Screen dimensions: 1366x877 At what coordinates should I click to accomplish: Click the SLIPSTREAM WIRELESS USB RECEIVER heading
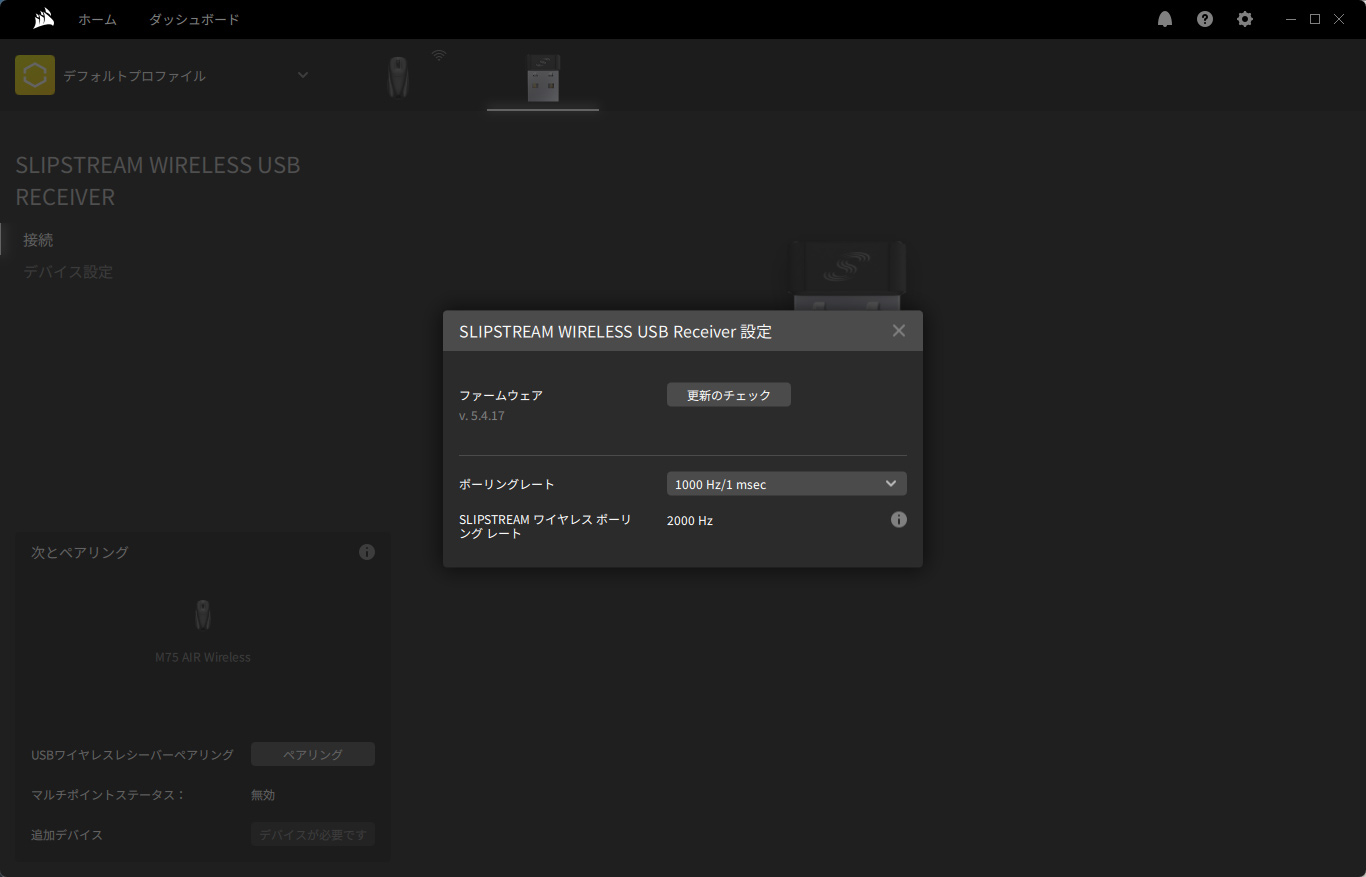[158, 181]
